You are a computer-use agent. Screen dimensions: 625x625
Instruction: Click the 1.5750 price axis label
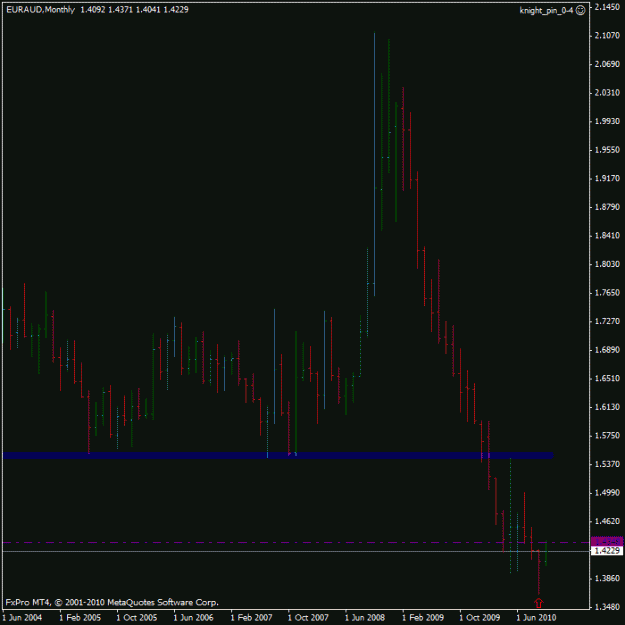(607, 436)
